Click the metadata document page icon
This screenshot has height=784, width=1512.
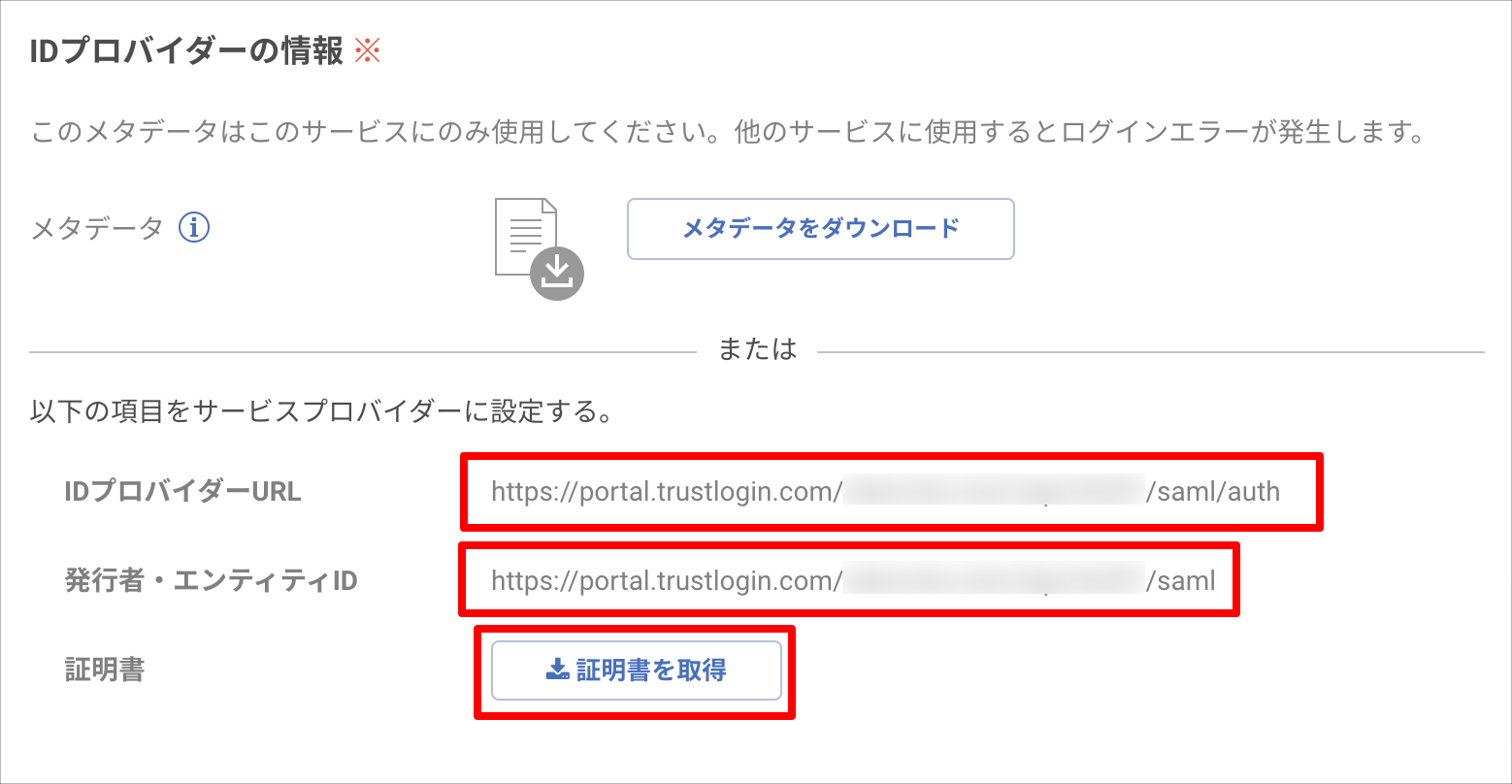coord(526,236)
